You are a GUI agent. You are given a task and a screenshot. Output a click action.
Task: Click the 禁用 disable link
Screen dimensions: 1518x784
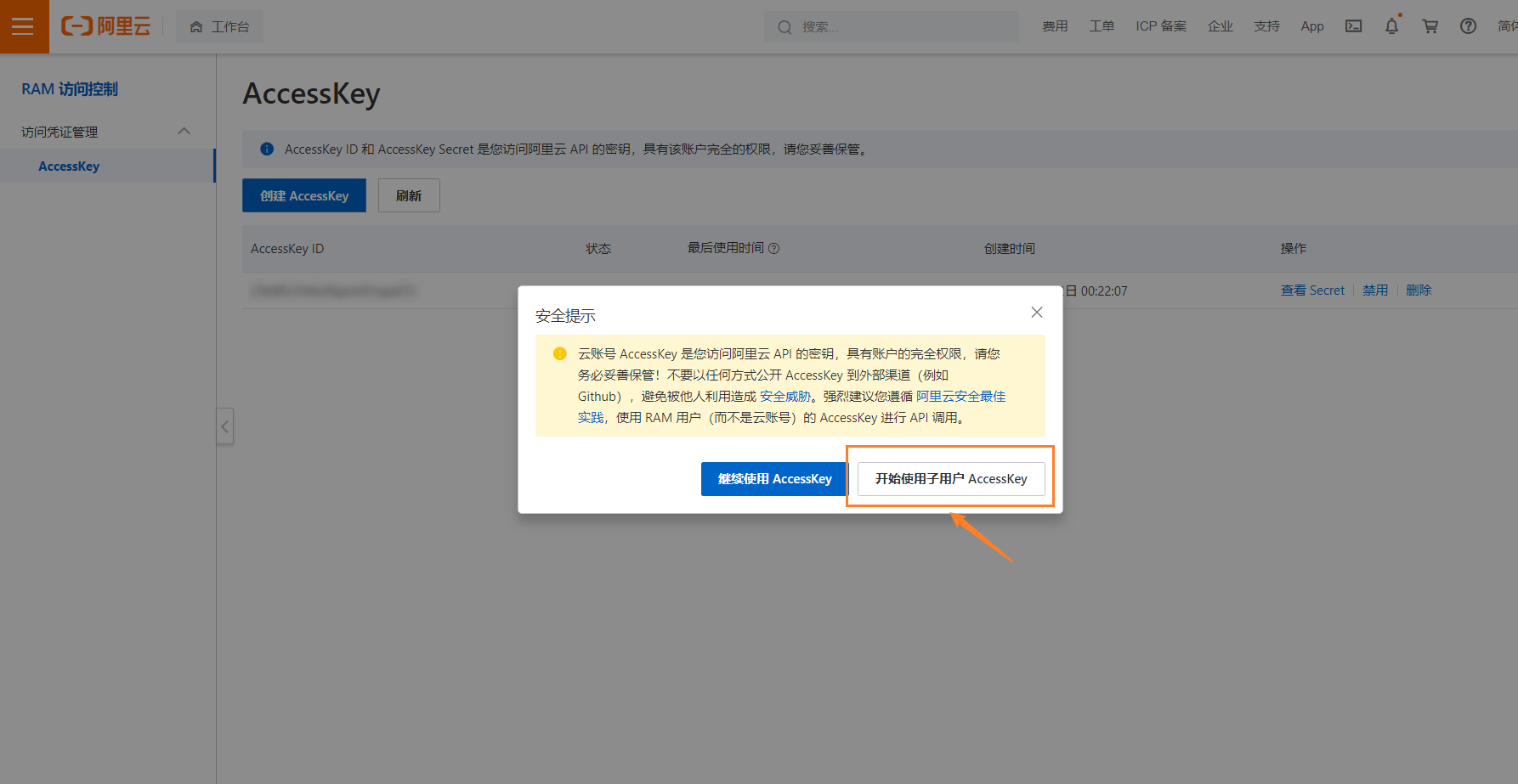1375,290
